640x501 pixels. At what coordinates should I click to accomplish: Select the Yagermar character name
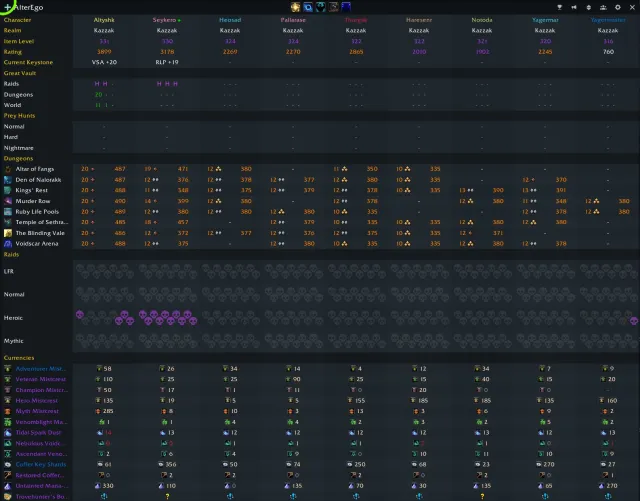pos(545,20)
